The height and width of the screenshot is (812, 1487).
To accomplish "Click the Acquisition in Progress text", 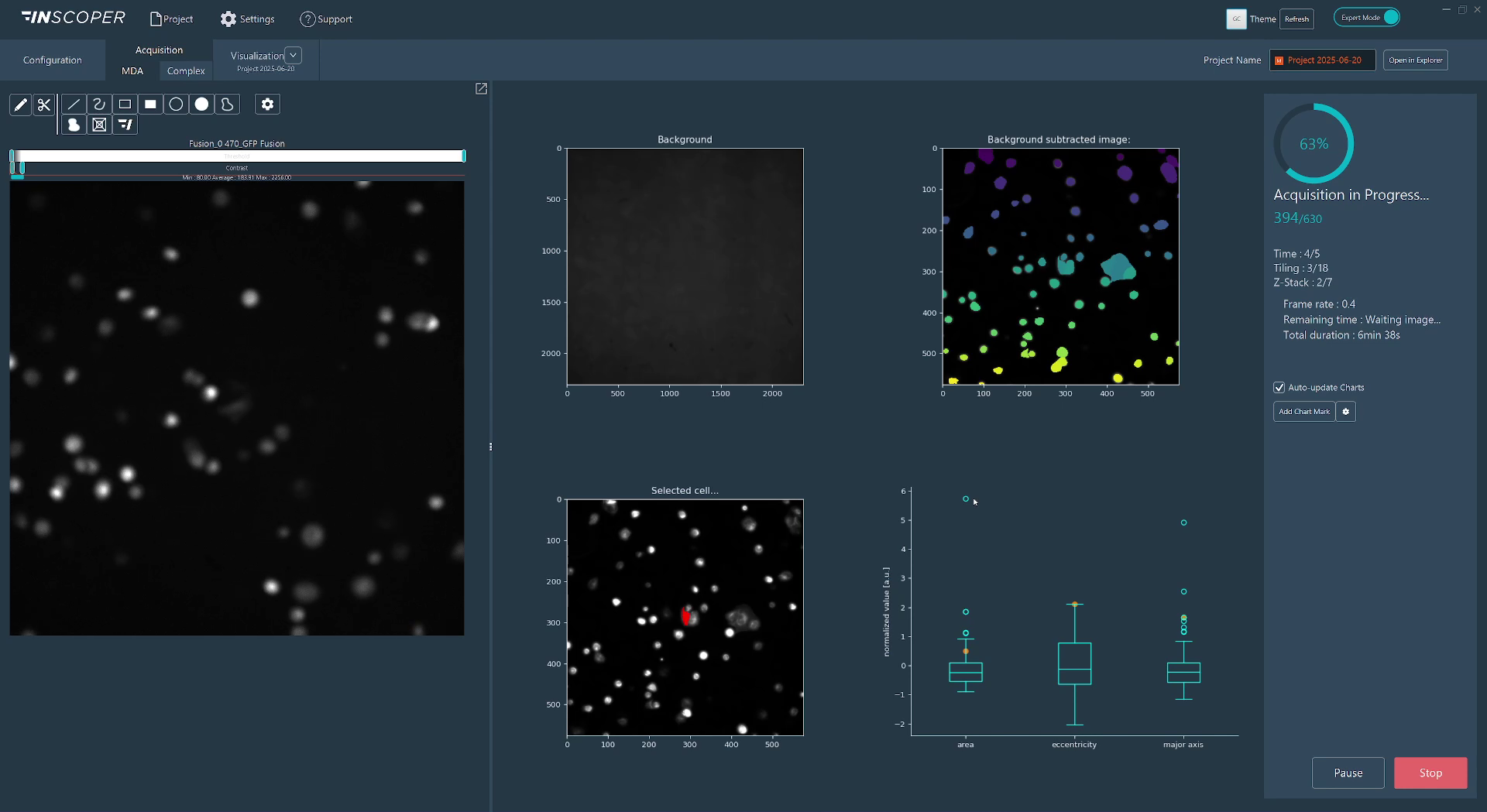I will point(1351,195).
